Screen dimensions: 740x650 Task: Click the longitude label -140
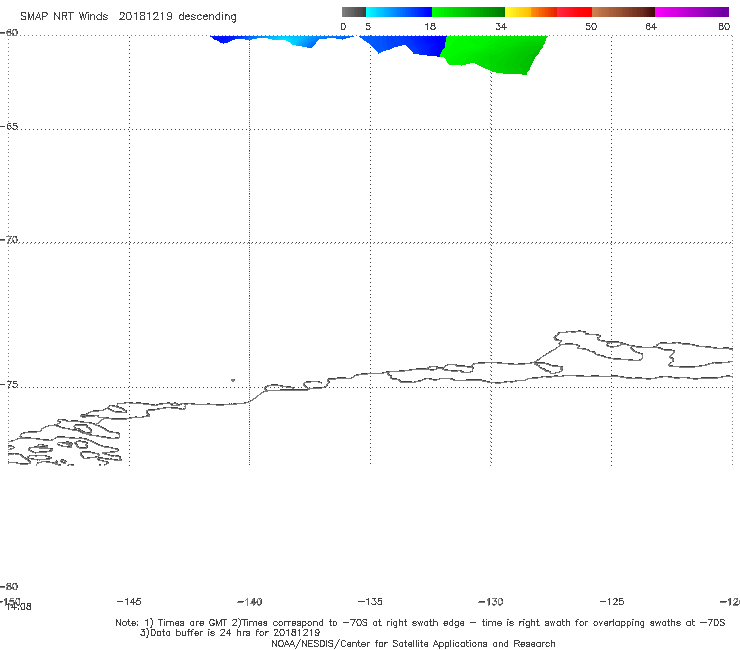coord(249,602)
